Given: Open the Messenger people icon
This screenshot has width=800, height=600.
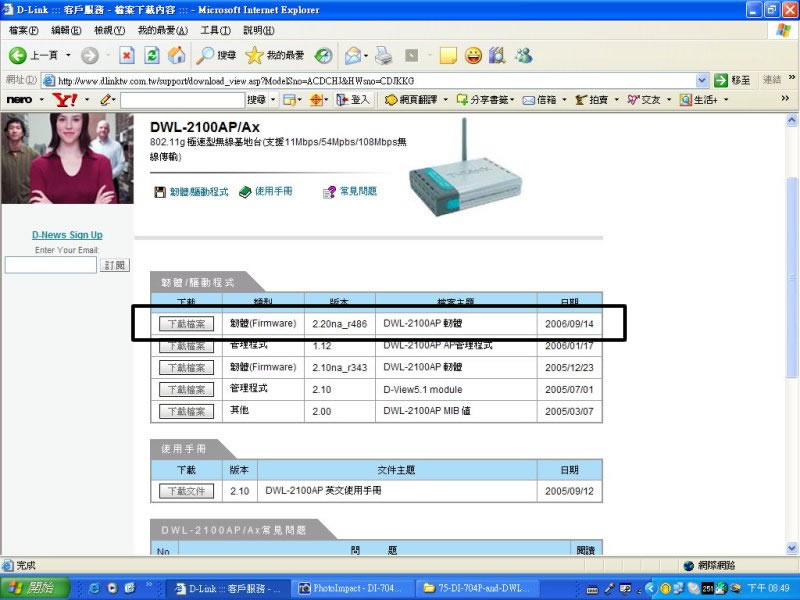Looking at the screenshot, I should (x=524, y=55).
